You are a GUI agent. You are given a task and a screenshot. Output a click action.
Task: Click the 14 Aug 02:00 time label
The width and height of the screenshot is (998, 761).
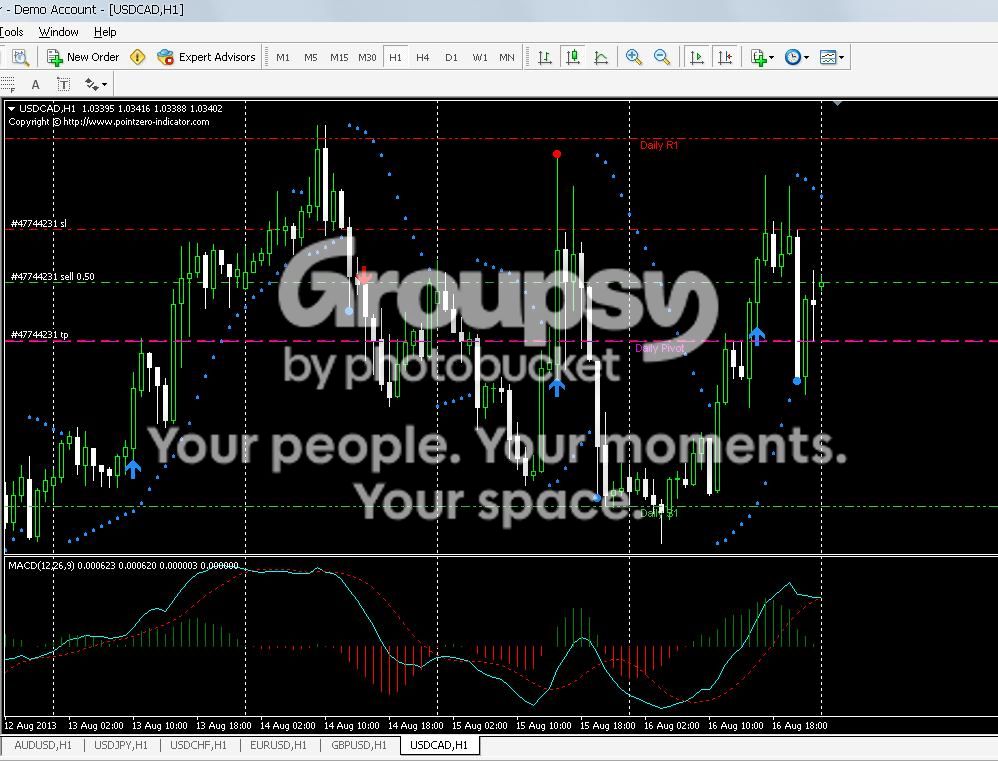(x=288, y=725)
